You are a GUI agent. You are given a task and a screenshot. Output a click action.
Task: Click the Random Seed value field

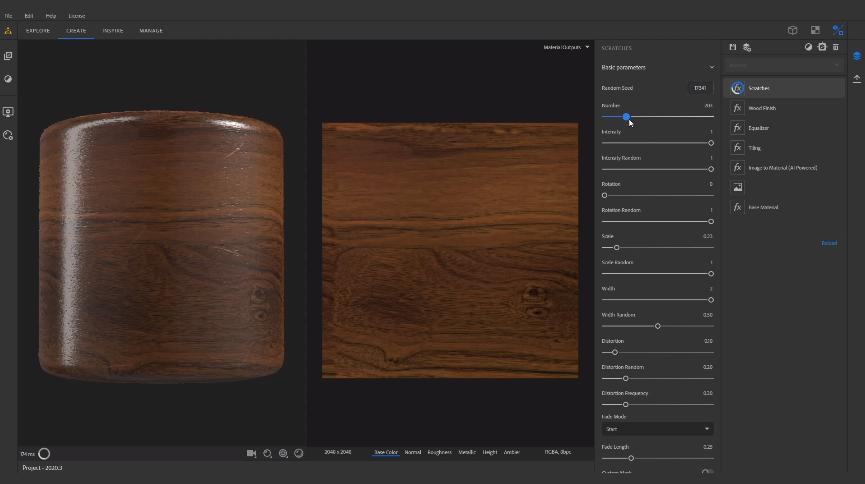700,88
